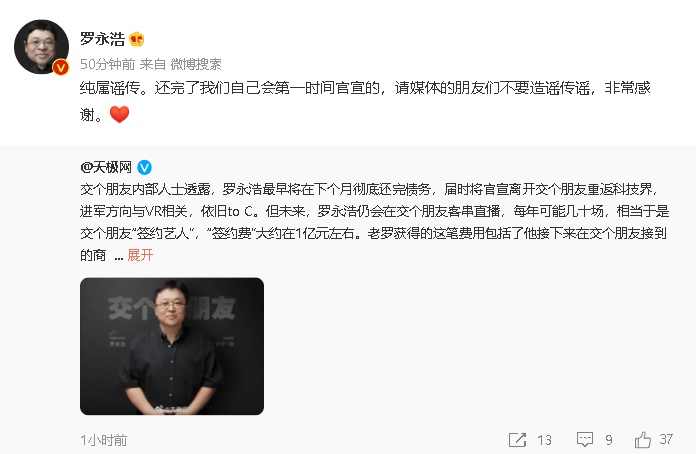
Task: Click the 微博搜索 source link
Action: [x=196, y=64]
